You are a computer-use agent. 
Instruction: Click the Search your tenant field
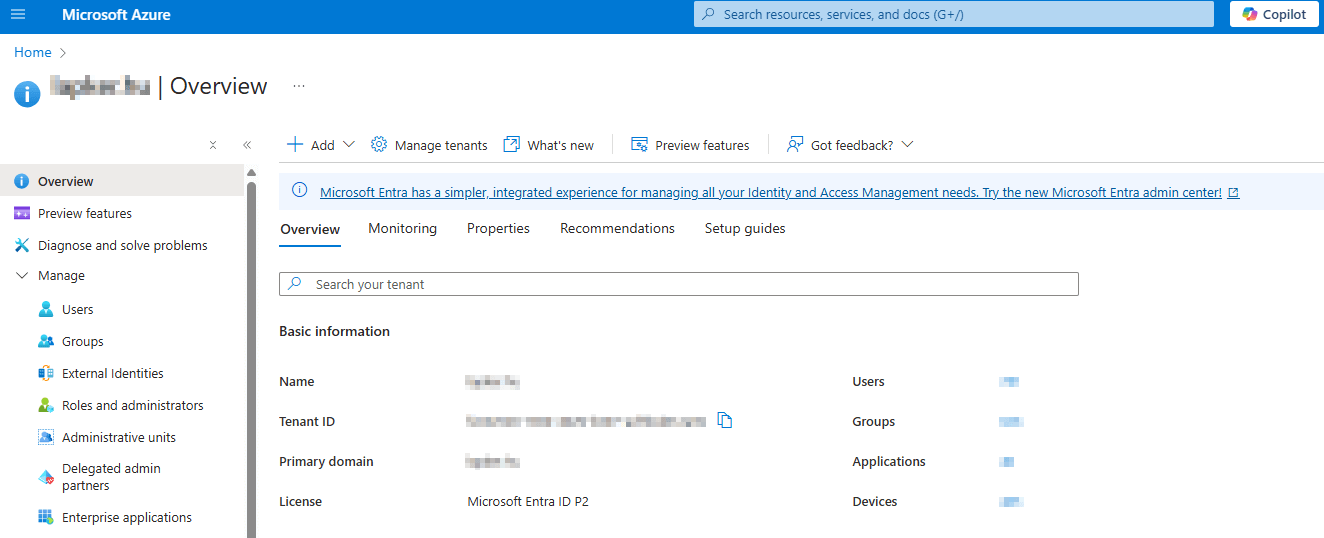[x=679, y=284]
